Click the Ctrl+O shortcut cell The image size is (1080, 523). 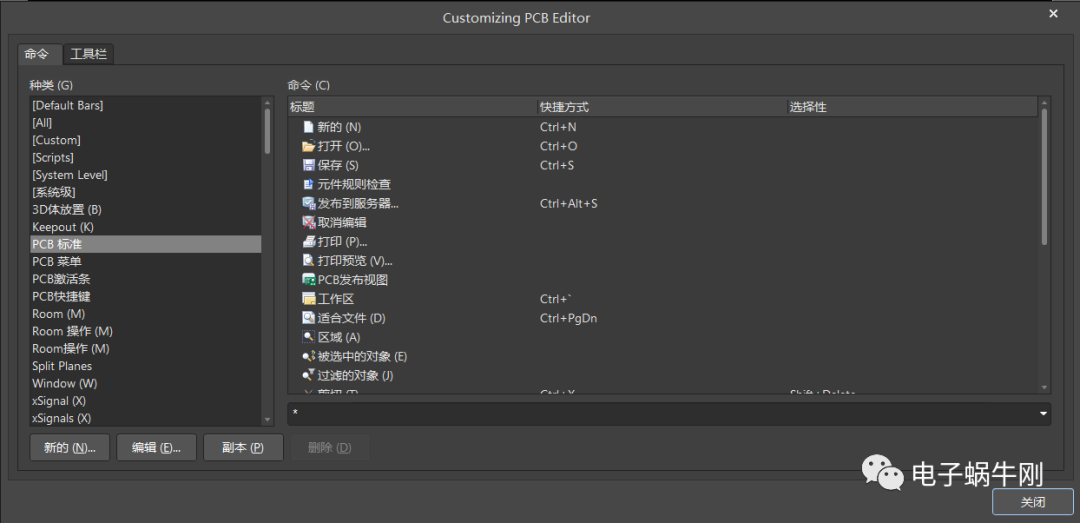point(559,146)
